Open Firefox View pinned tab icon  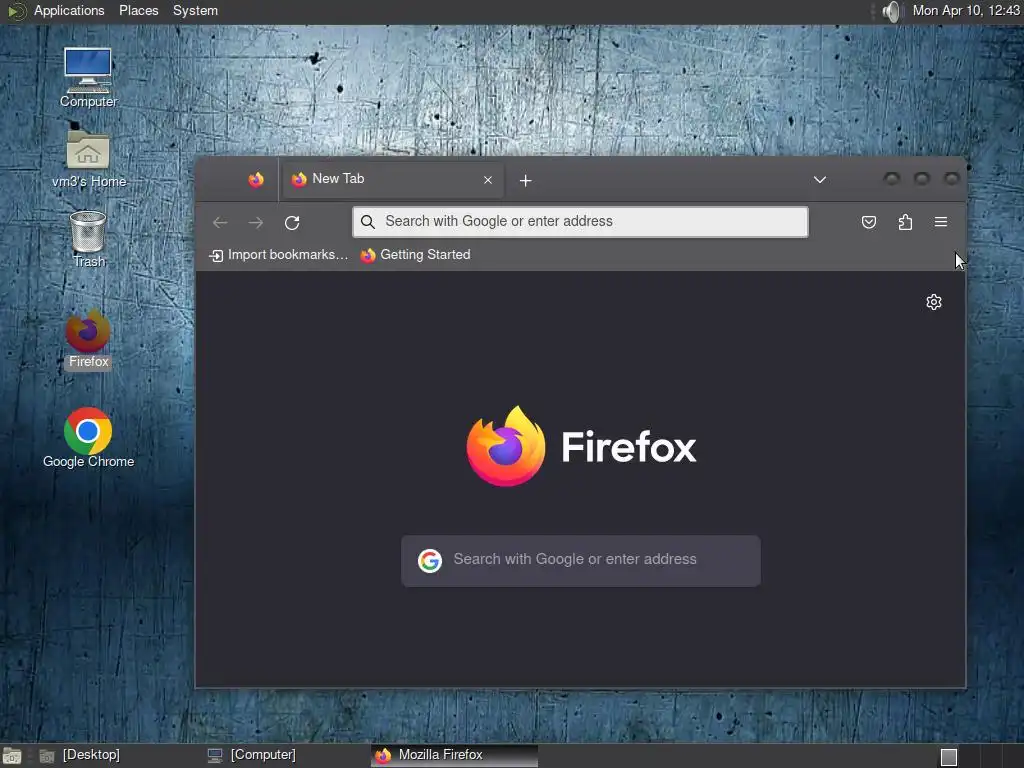tap(256, 180)
